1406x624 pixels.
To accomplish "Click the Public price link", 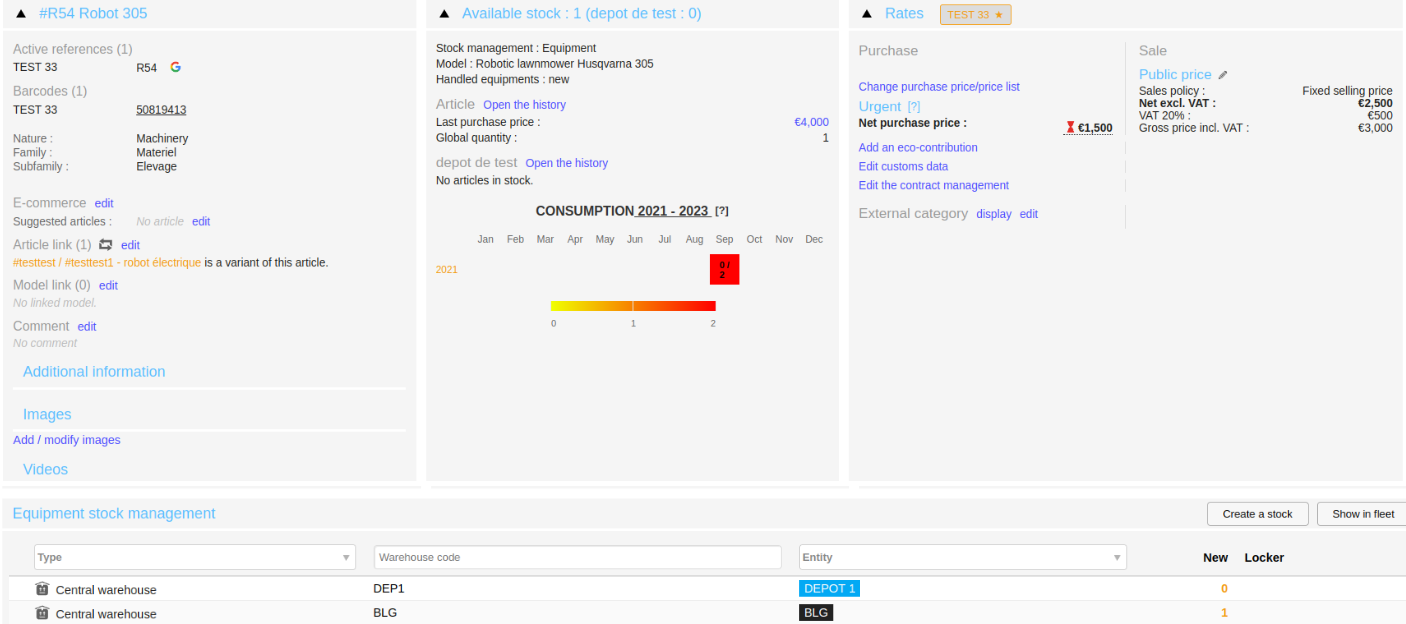I will pos(1175,75).
